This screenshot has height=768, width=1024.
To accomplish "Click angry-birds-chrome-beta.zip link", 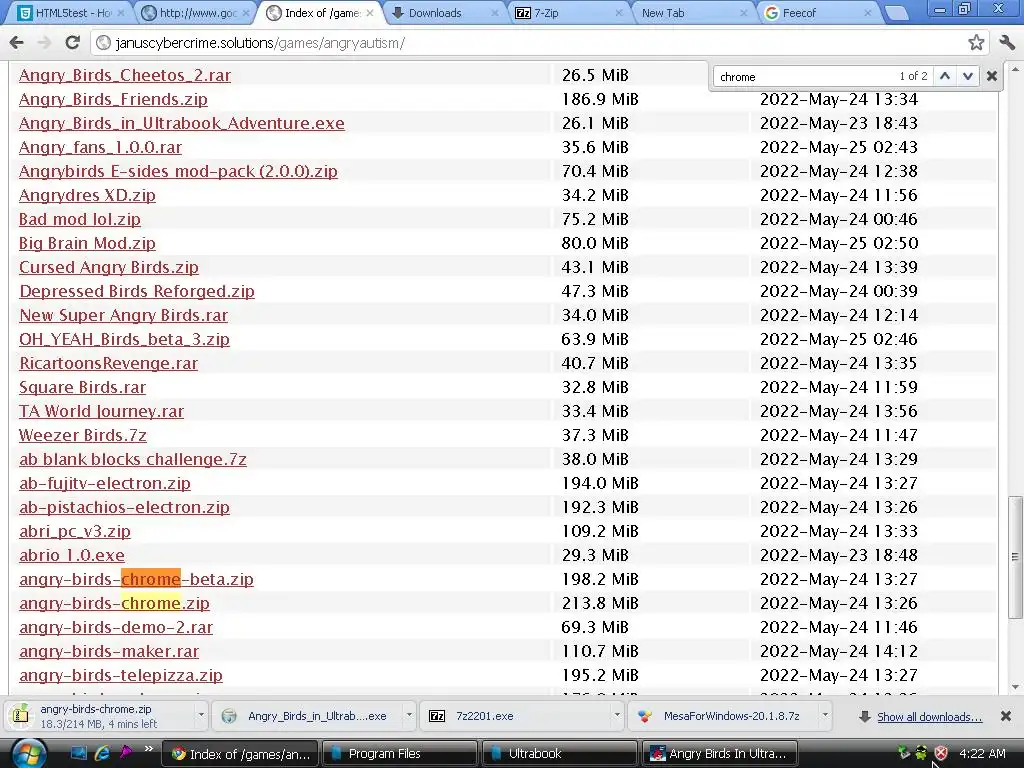I will pyautogui.click(x=136, y=580).
